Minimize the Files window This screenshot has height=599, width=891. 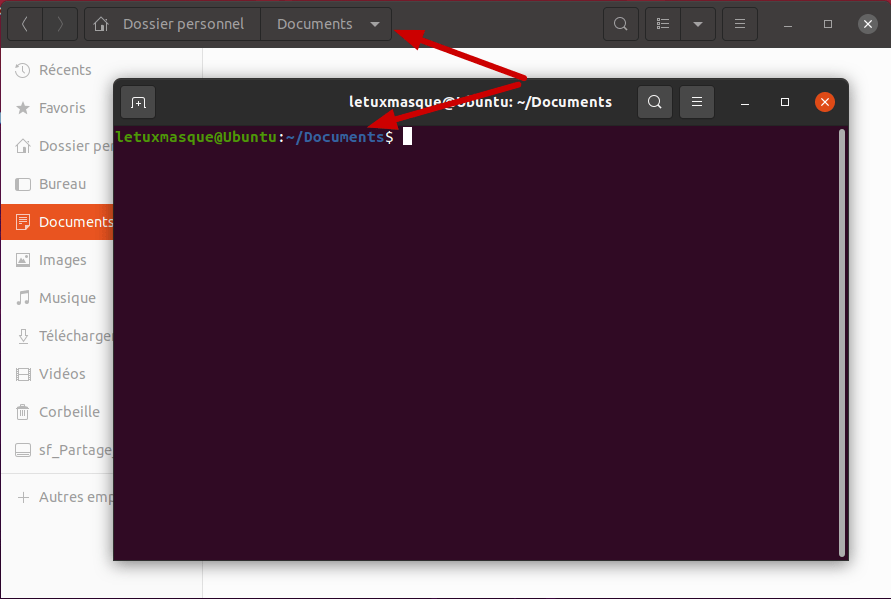[x=788, y=24]
